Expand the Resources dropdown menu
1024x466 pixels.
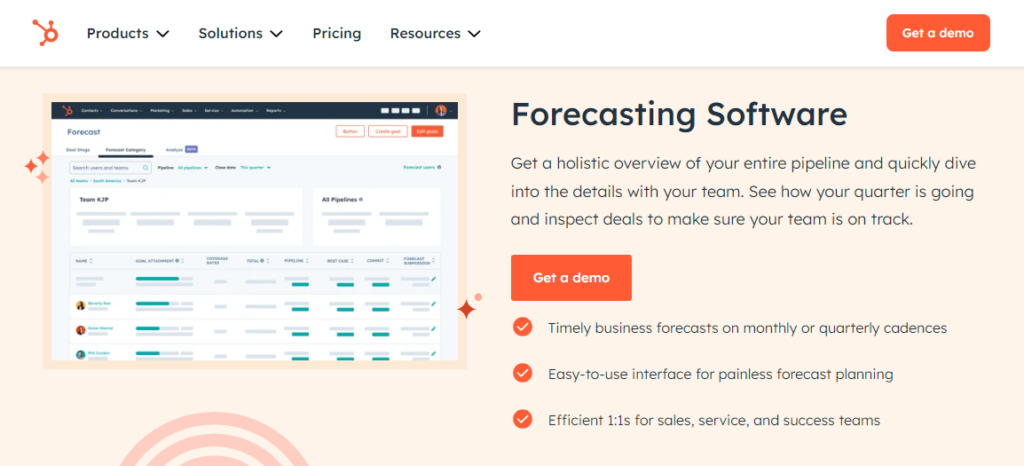pyautogui.click(x=435, y=33)
